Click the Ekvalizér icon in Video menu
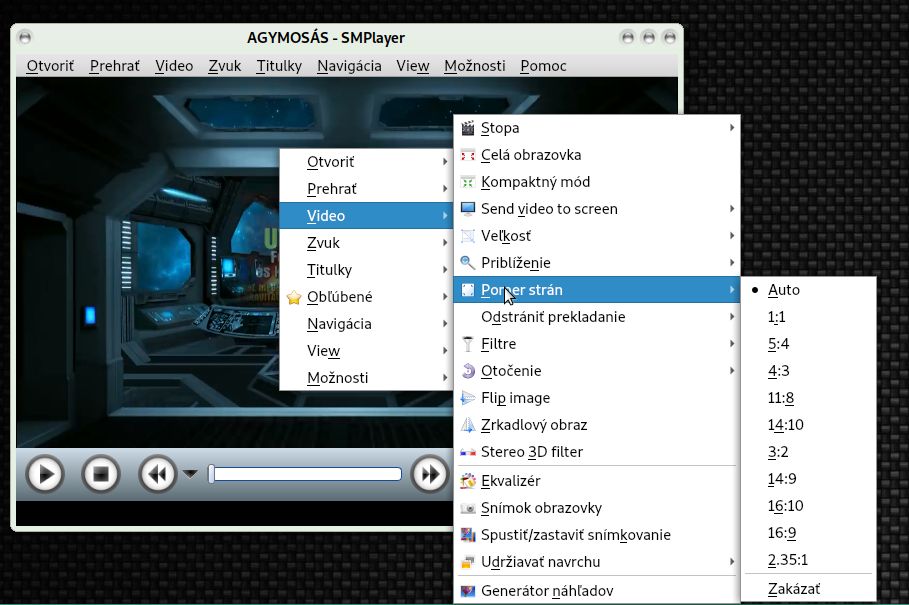The width and height of the screenshot is (909, 605). click(x=468, y=481)
